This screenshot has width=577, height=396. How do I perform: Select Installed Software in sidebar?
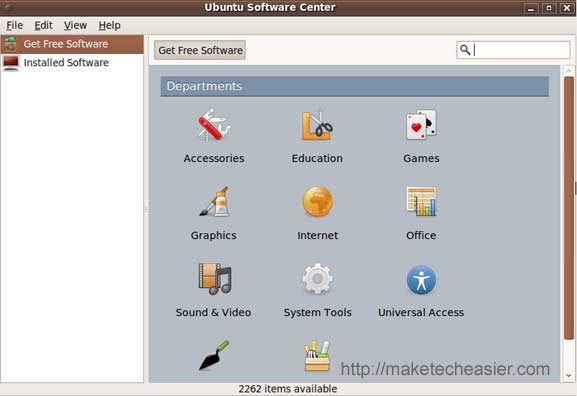click(72, 63)
